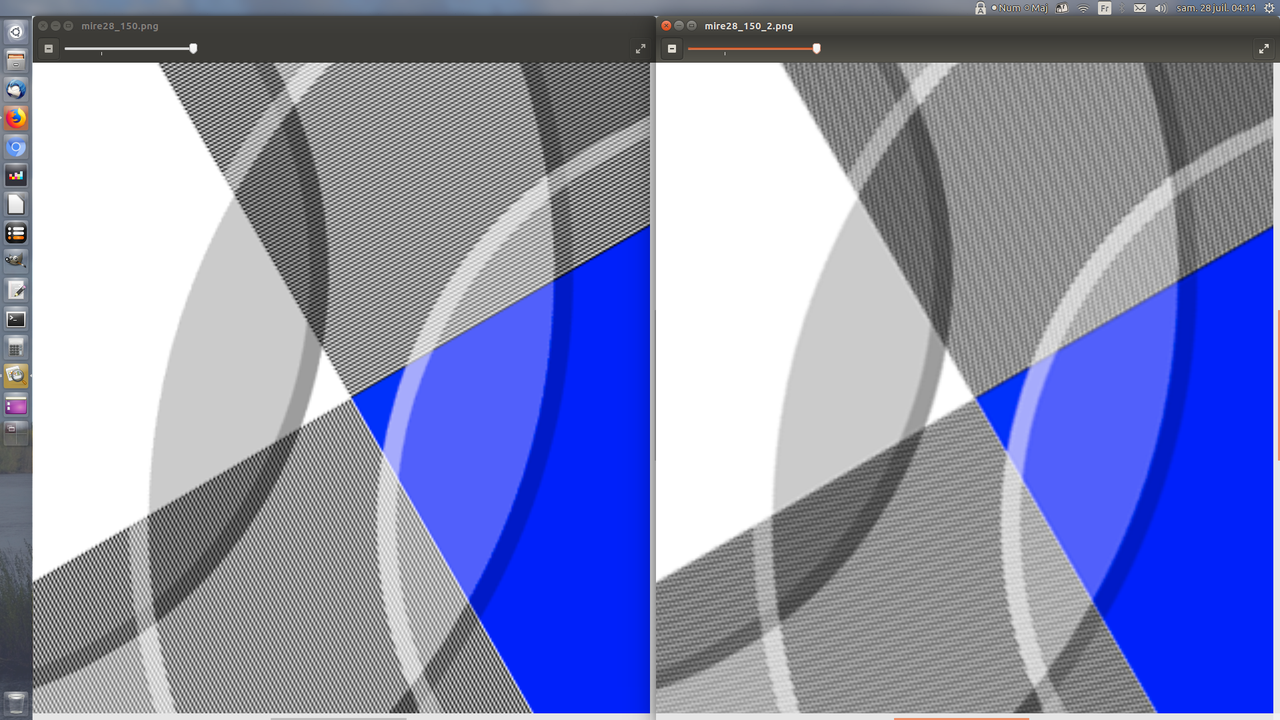
Task: Open the blank document app in dock
Action: 15,204
